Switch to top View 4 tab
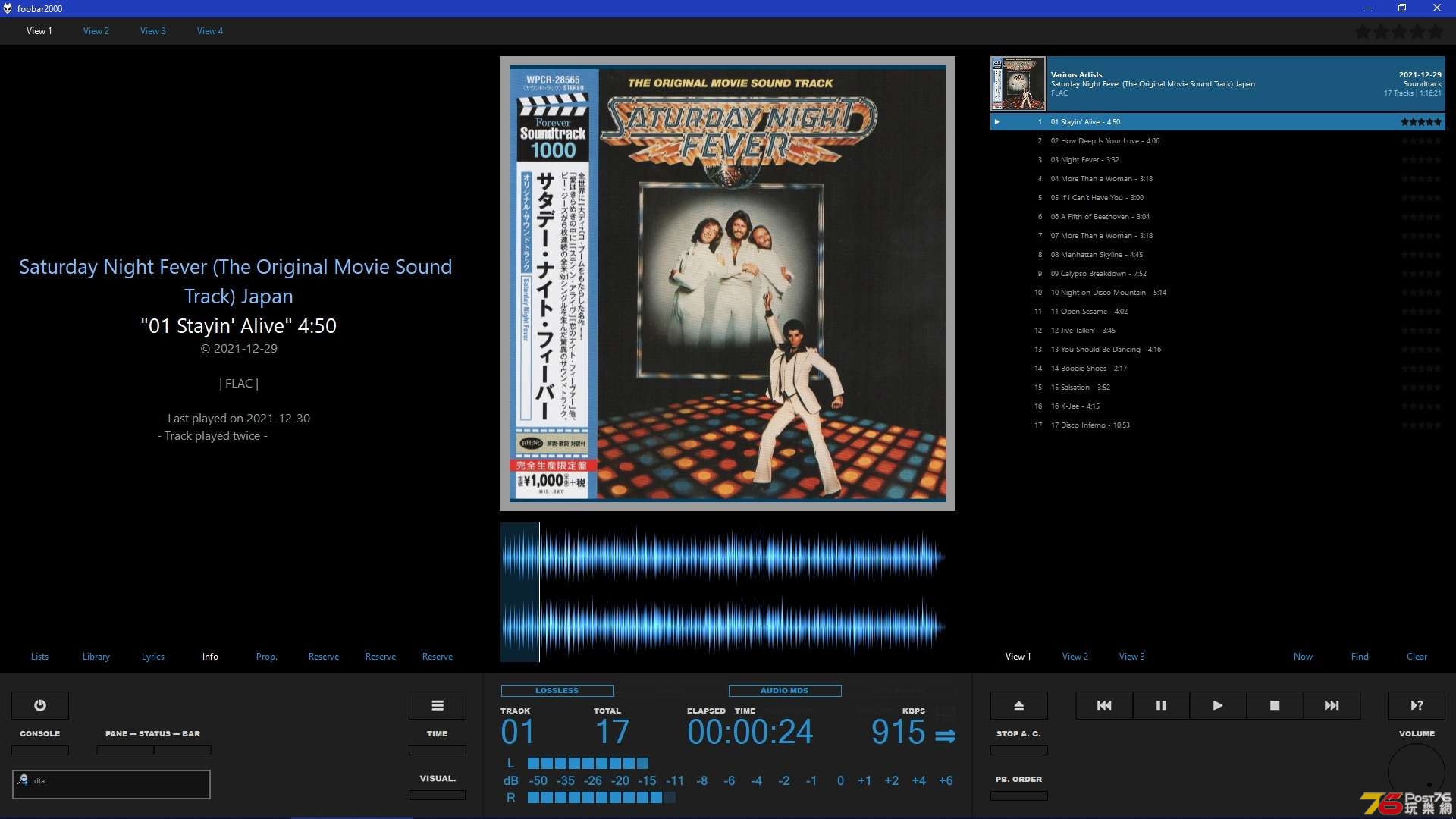Screen dimensions: 1456x819 click(x=210, y=31)
